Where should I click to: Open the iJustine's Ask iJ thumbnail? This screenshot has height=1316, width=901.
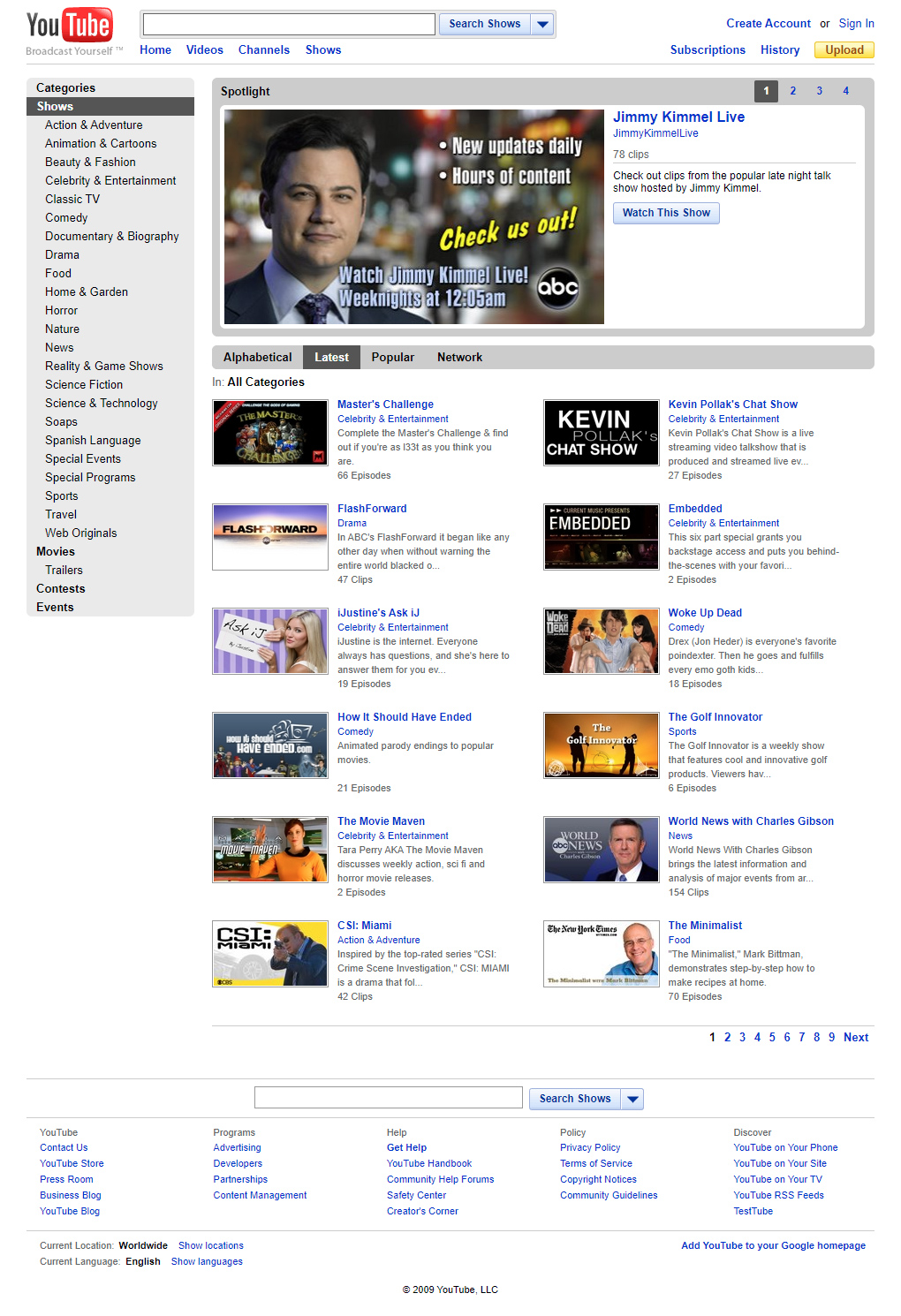[x=270, y=641]
